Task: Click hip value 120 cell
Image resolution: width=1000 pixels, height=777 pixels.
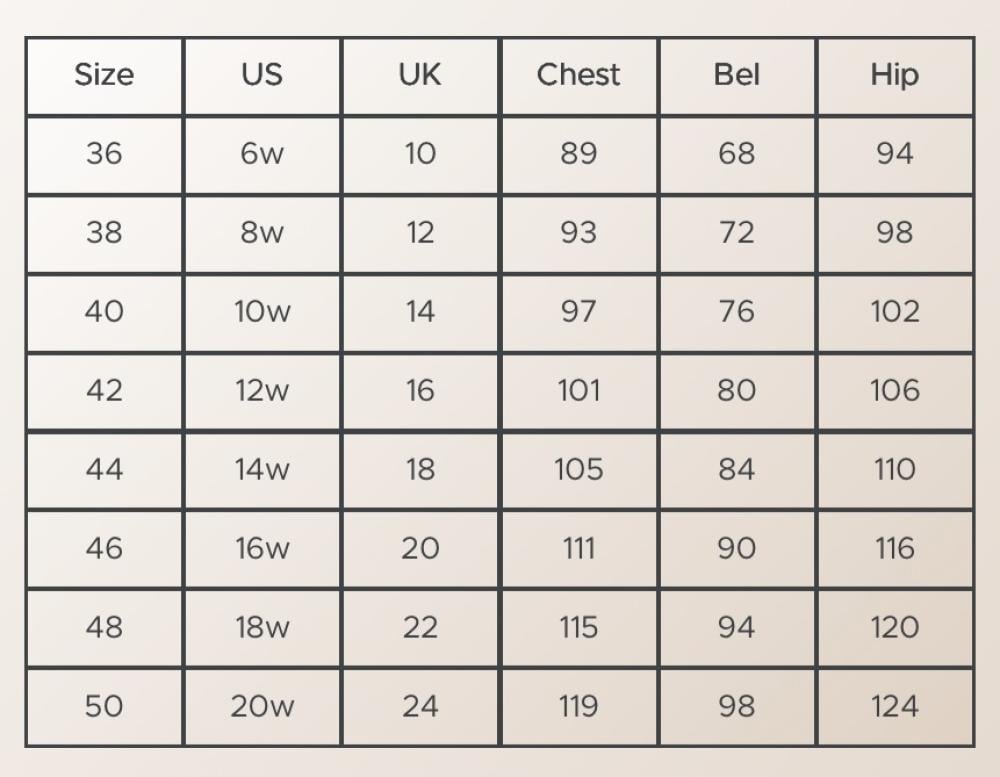Action: (895, 628)
